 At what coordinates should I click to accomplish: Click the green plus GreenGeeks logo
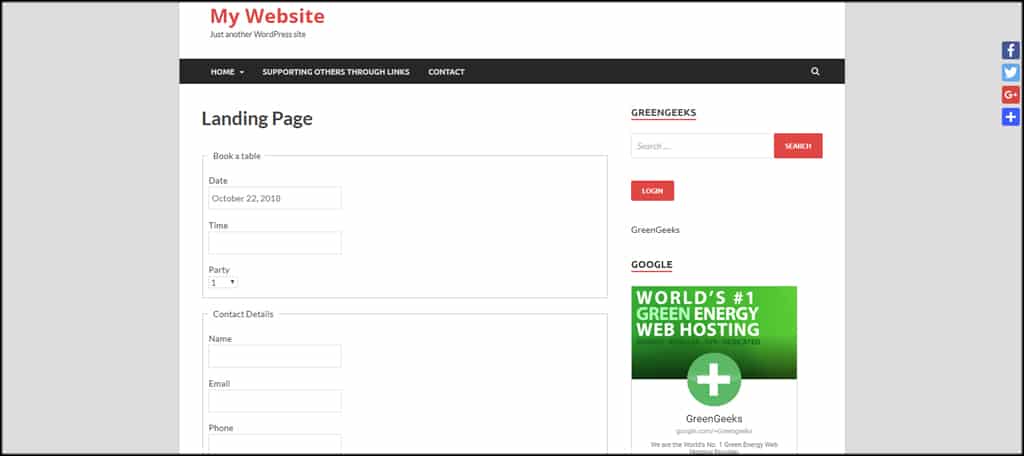point(714,380)
